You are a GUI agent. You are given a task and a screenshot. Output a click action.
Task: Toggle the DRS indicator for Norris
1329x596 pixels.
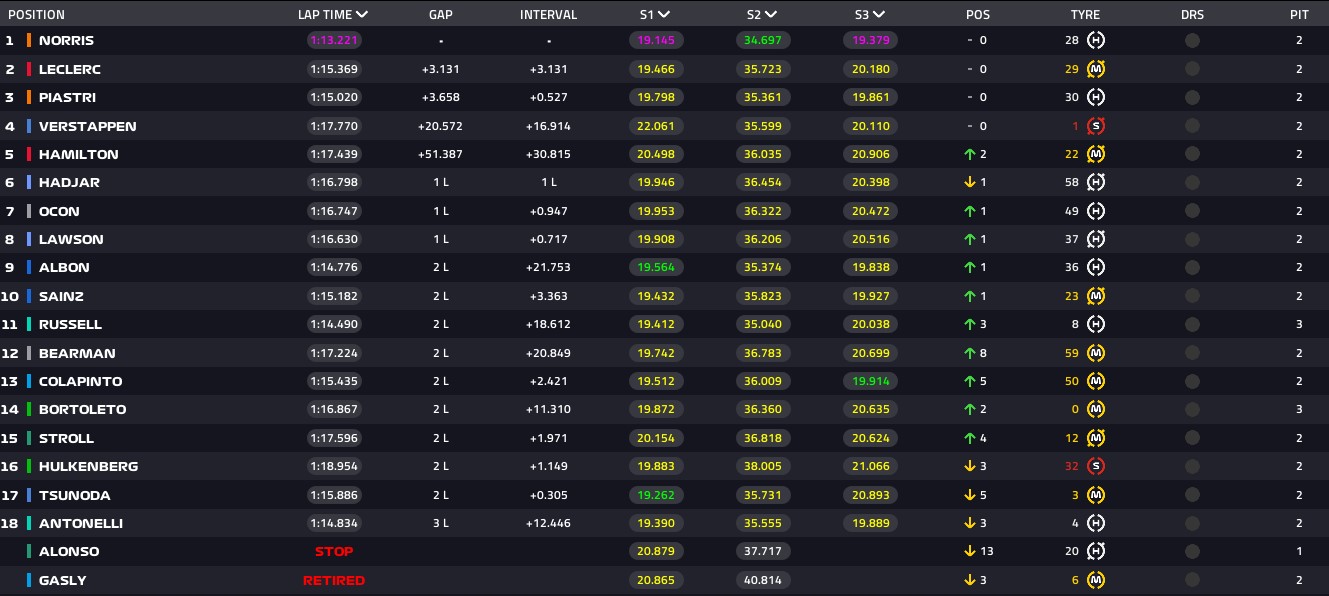coord(1192,41)
